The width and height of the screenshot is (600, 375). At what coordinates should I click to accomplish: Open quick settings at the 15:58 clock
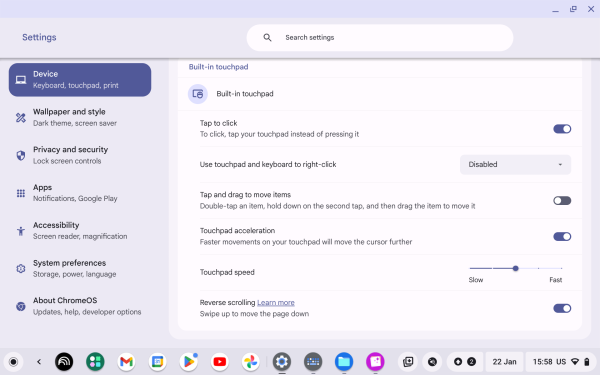pyautogui.click(x=561, y=362)
